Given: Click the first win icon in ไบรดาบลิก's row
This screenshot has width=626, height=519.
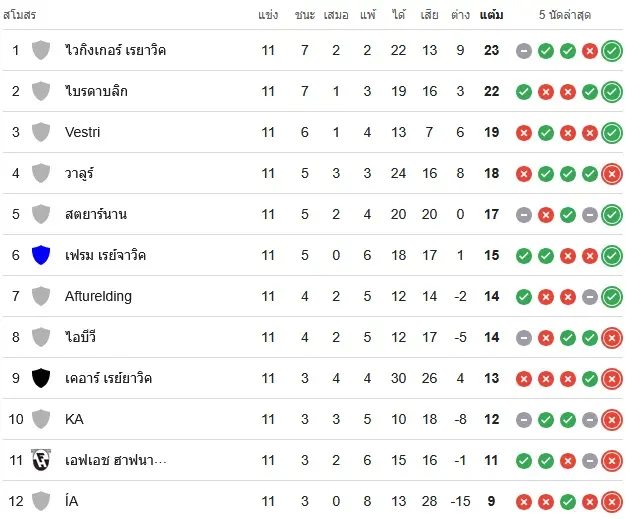Looking at the screenshot, I should [x=524, y=92].
